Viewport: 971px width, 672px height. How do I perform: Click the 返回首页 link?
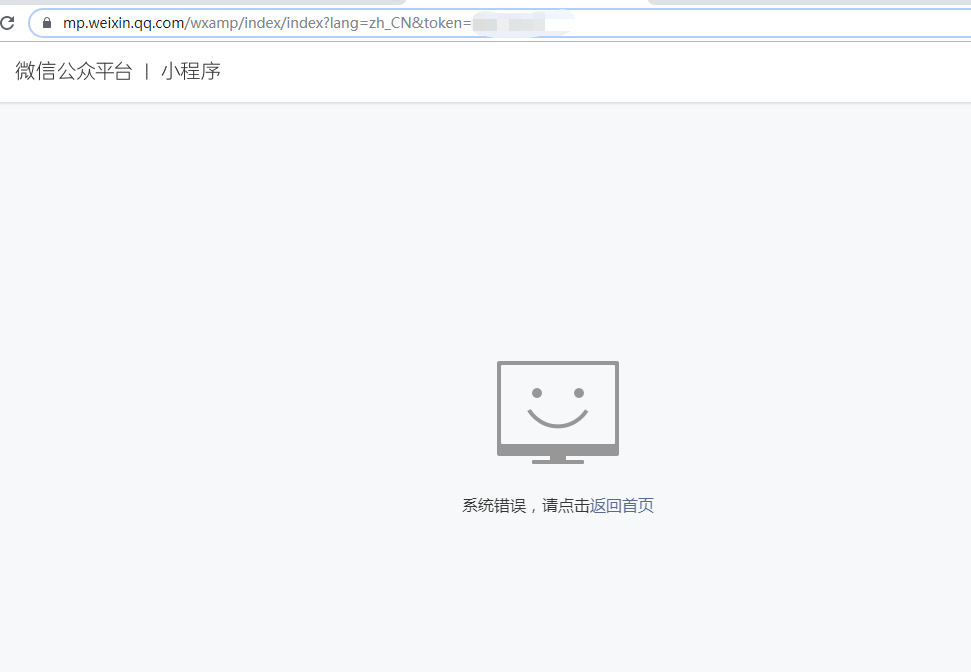coord(622,505)
